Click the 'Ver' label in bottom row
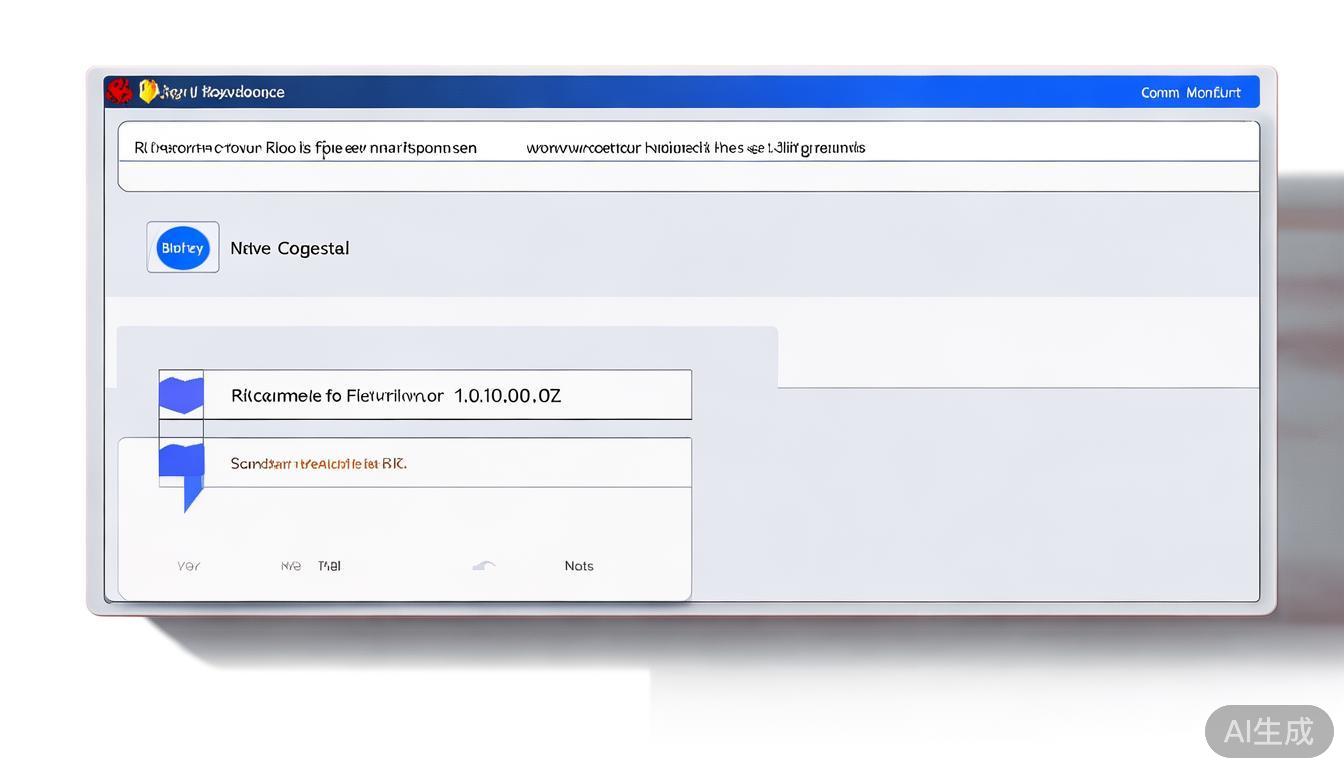Image resolution: width=1344 pixels, height=768 pixels. coord(188,566)
